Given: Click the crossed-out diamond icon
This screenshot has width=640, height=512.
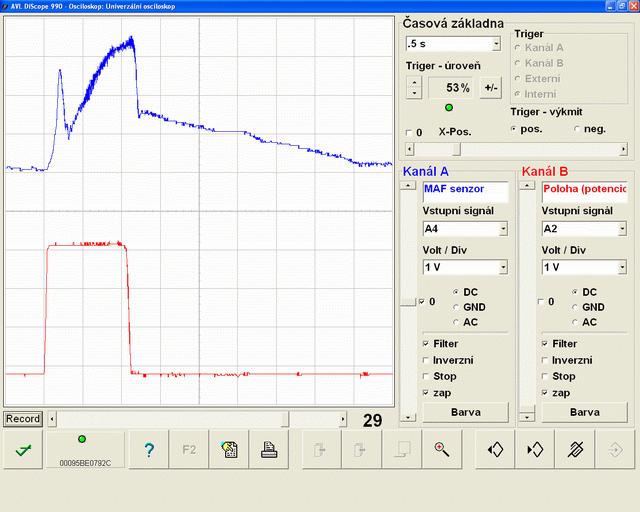Looking at the screenshot, I should (x=575, y=450).
